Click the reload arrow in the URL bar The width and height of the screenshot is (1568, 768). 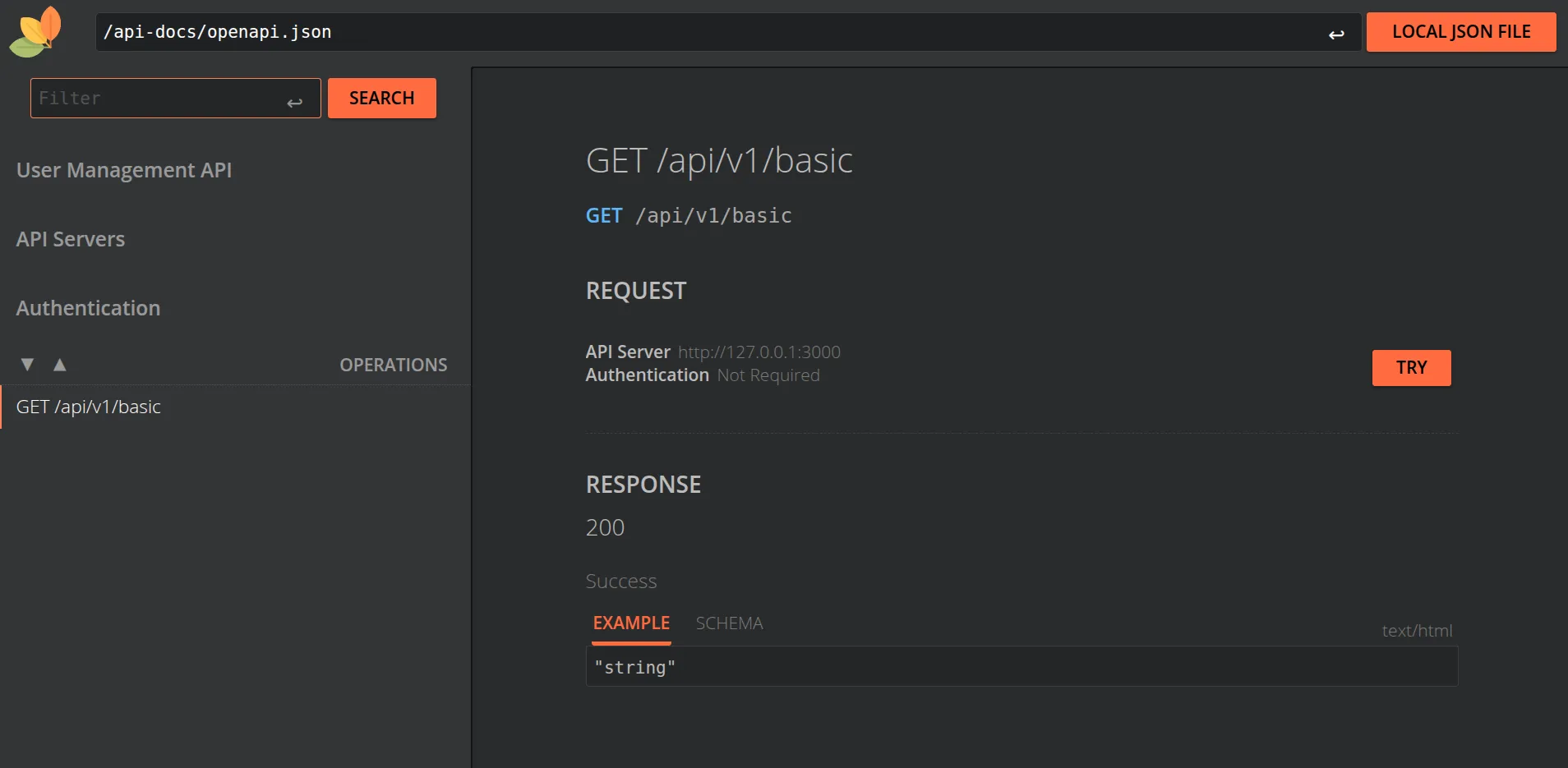pyautogui.click(x=1337, y=33)
